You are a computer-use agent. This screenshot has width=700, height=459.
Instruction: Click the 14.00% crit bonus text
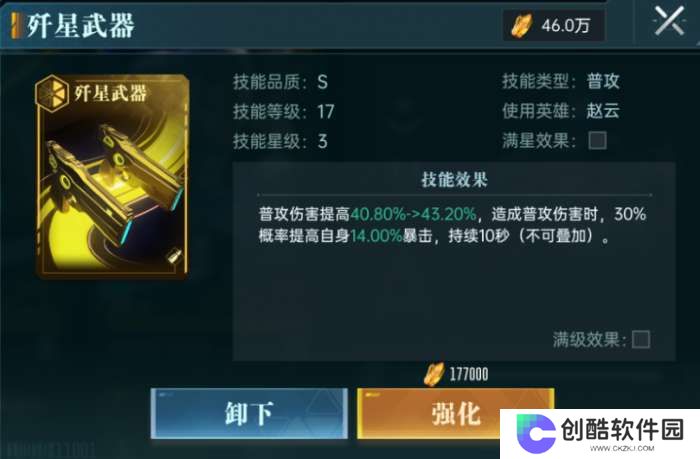(x=376, y=236)
